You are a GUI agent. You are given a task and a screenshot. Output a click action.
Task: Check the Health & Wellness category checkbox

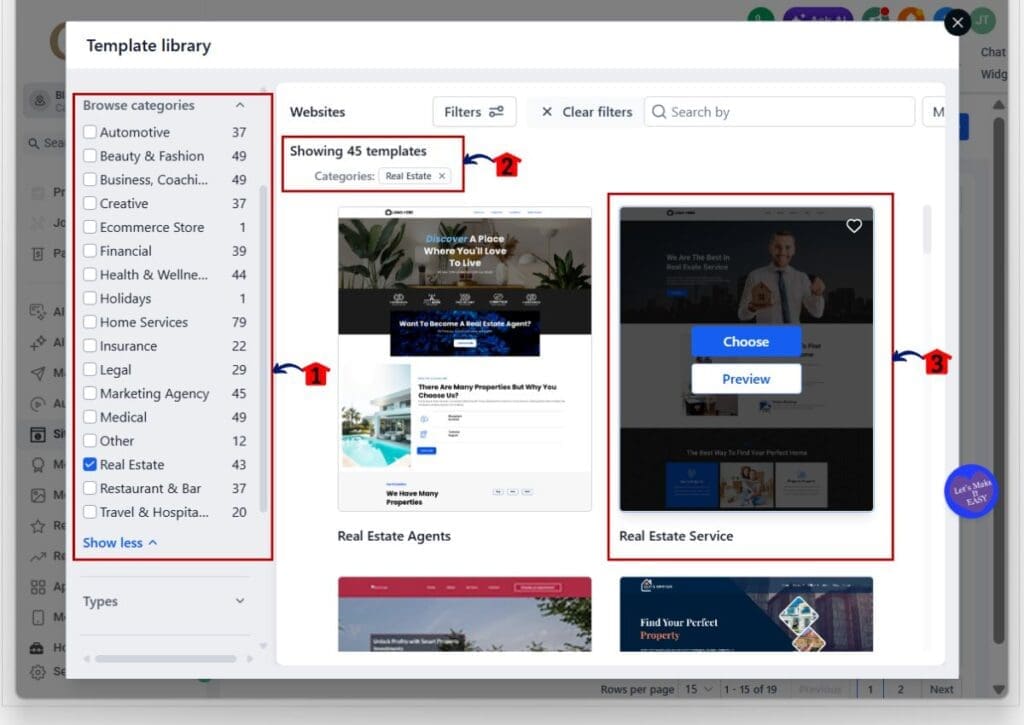click(x=90, y=274)
